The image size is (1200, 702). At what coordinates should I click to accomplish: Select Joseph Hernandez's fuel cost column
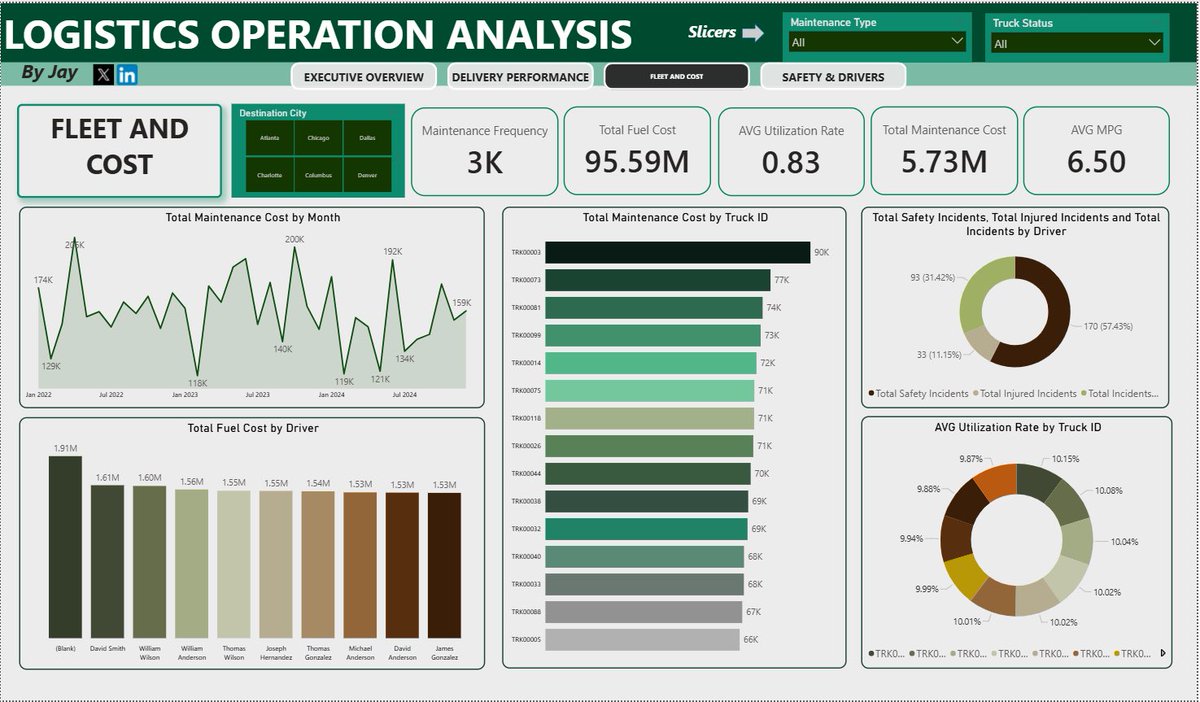click(276, 565)
